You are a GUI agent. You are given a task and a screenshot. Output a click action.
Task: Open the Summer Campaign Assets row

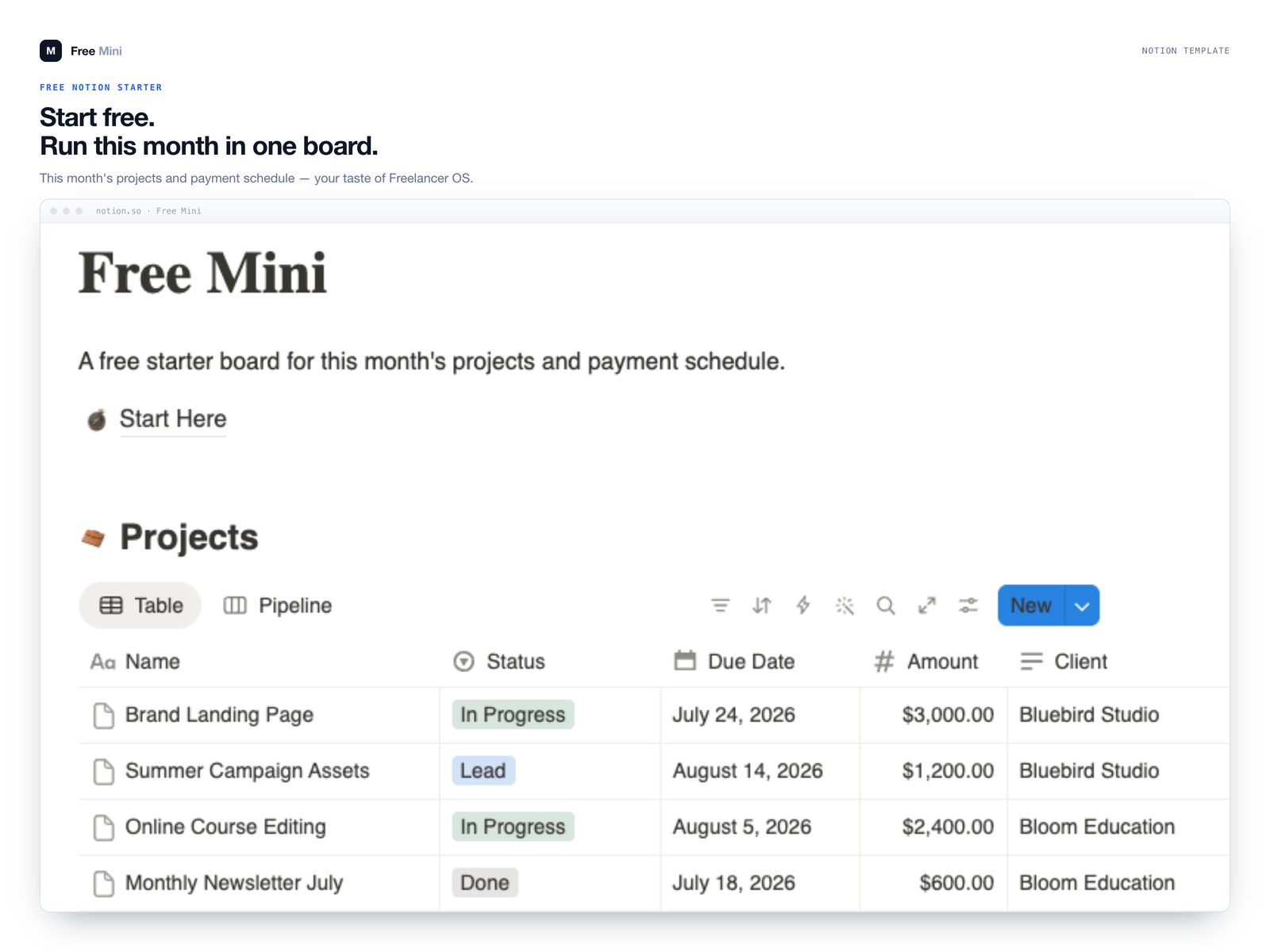pyautogui.click(x=247, y=771)
